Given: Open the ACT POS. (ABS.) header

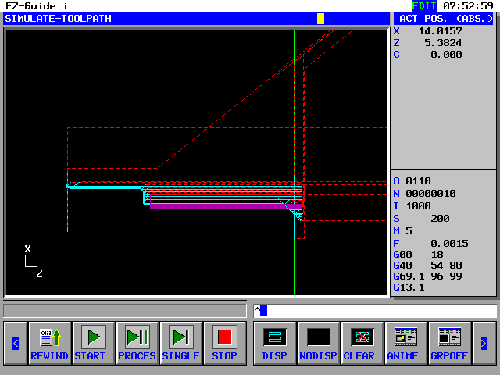Looking at the screenshot, I should pyautogui.click(x=445, y=19).
